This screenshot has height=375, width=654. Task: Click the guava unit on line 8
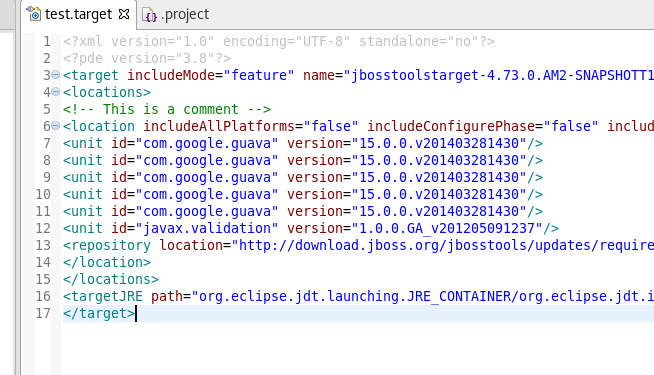tap(303, 161)
